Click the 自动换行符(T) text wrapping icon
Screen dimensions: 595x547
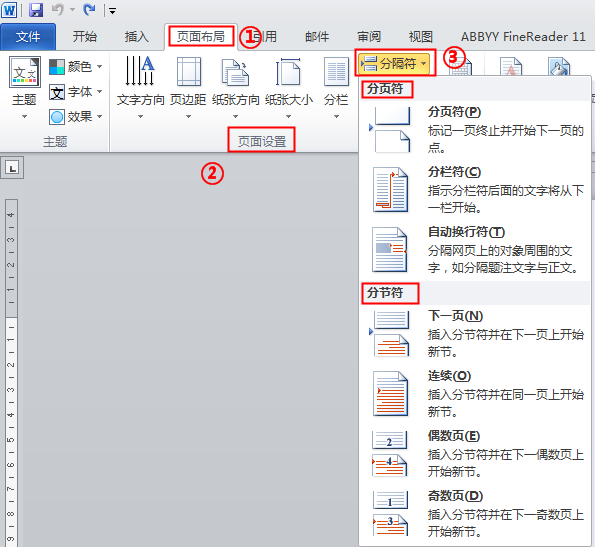click(x=389, y=250)
